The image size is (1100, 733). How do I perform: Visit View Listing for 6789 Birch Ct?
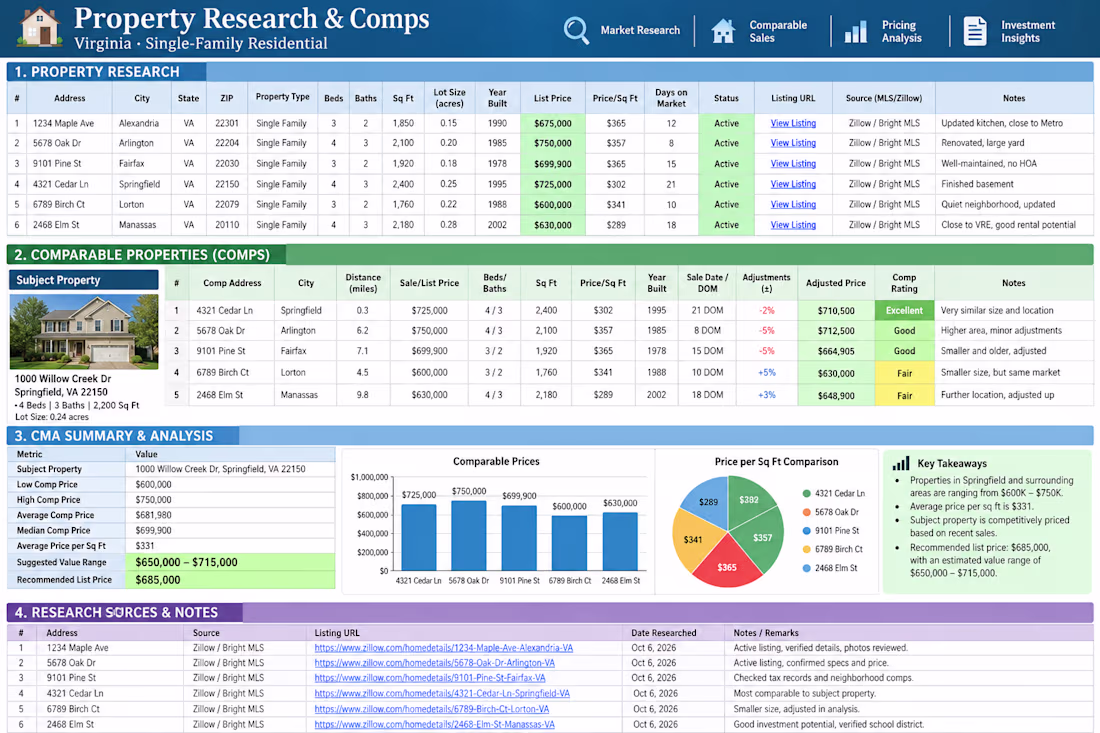coord(793,204)
